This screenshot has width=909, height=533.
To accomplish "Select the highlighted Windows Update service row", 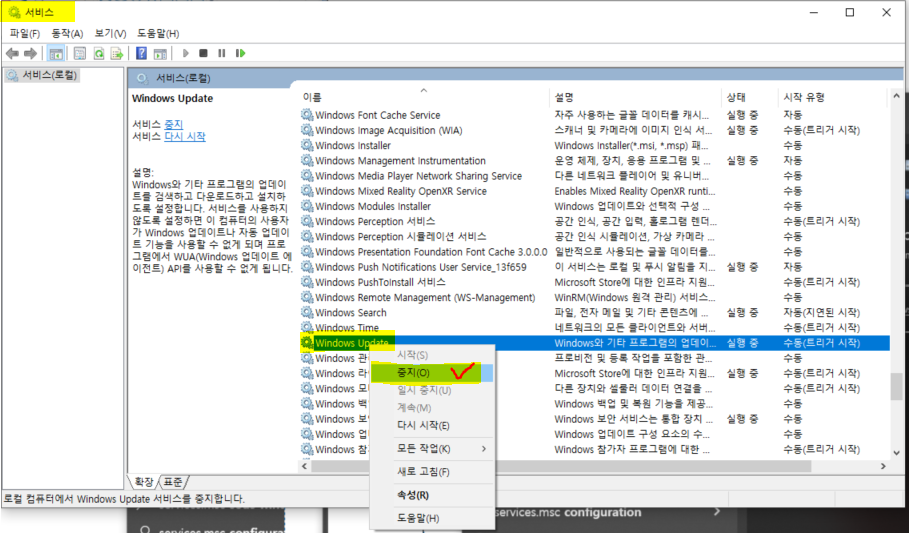I will click(x=594, y=343).
